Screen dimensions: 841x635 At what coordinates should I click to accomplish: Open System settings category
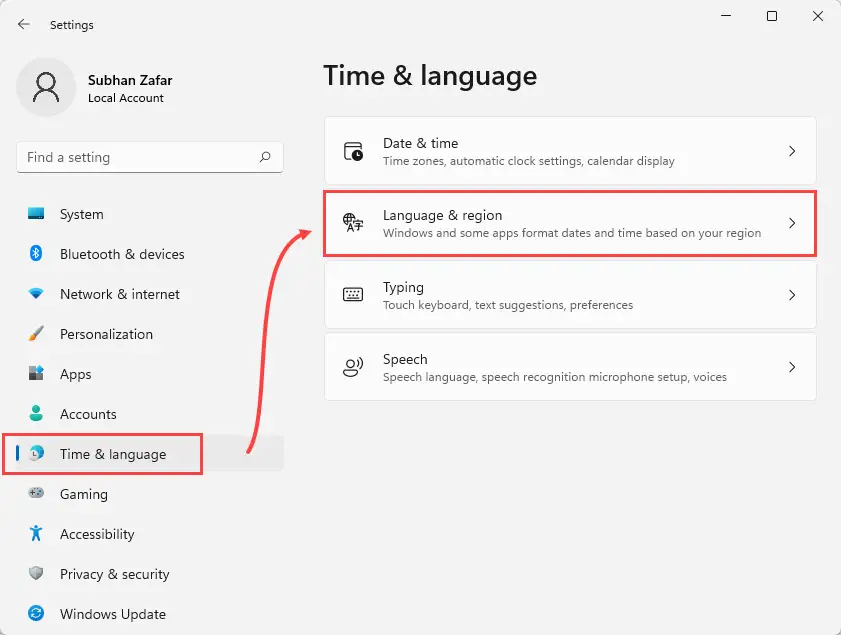click(150, 214)
